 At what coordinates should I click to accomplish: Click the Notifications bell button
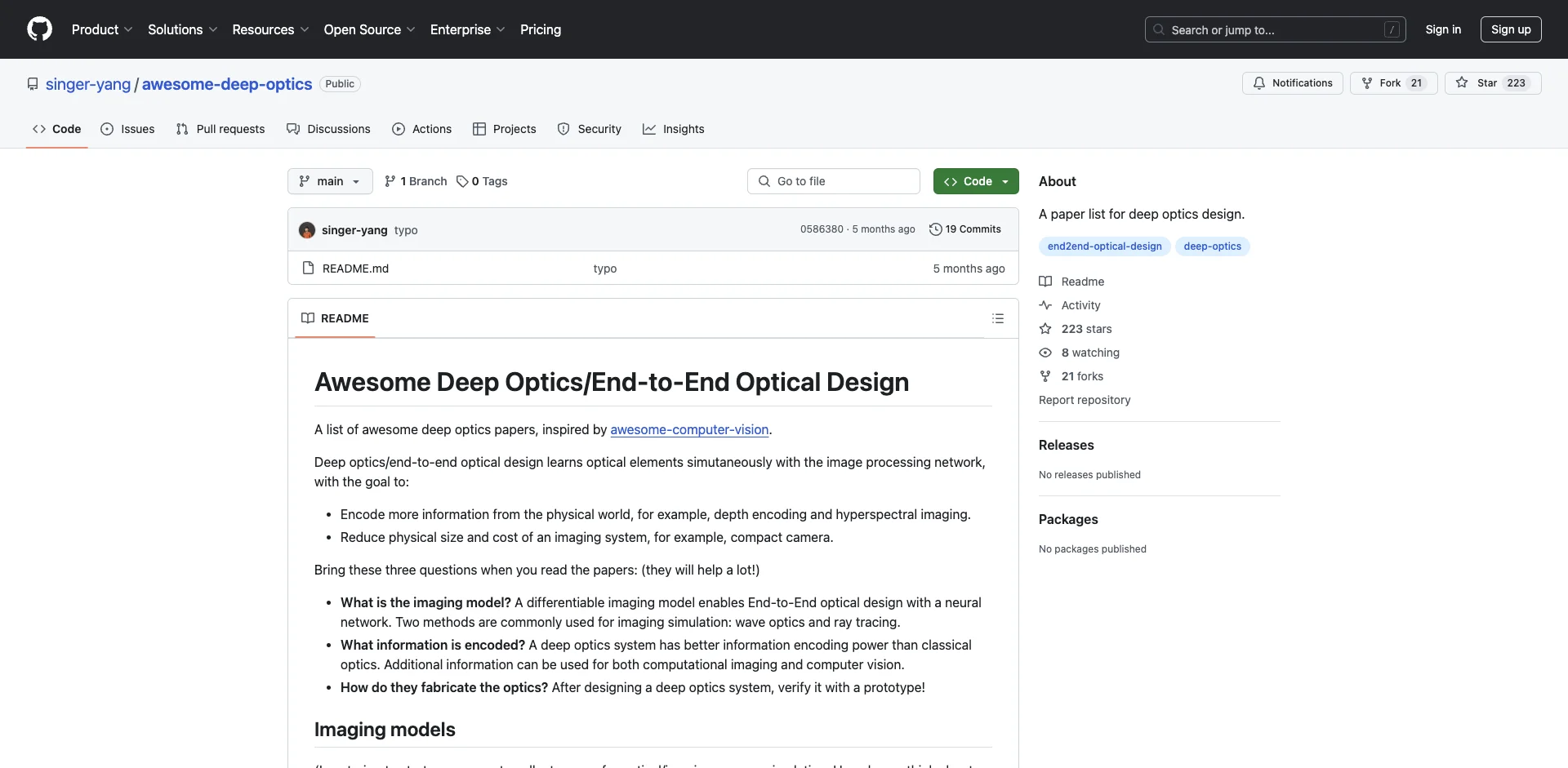click(x=1292, y=83)
